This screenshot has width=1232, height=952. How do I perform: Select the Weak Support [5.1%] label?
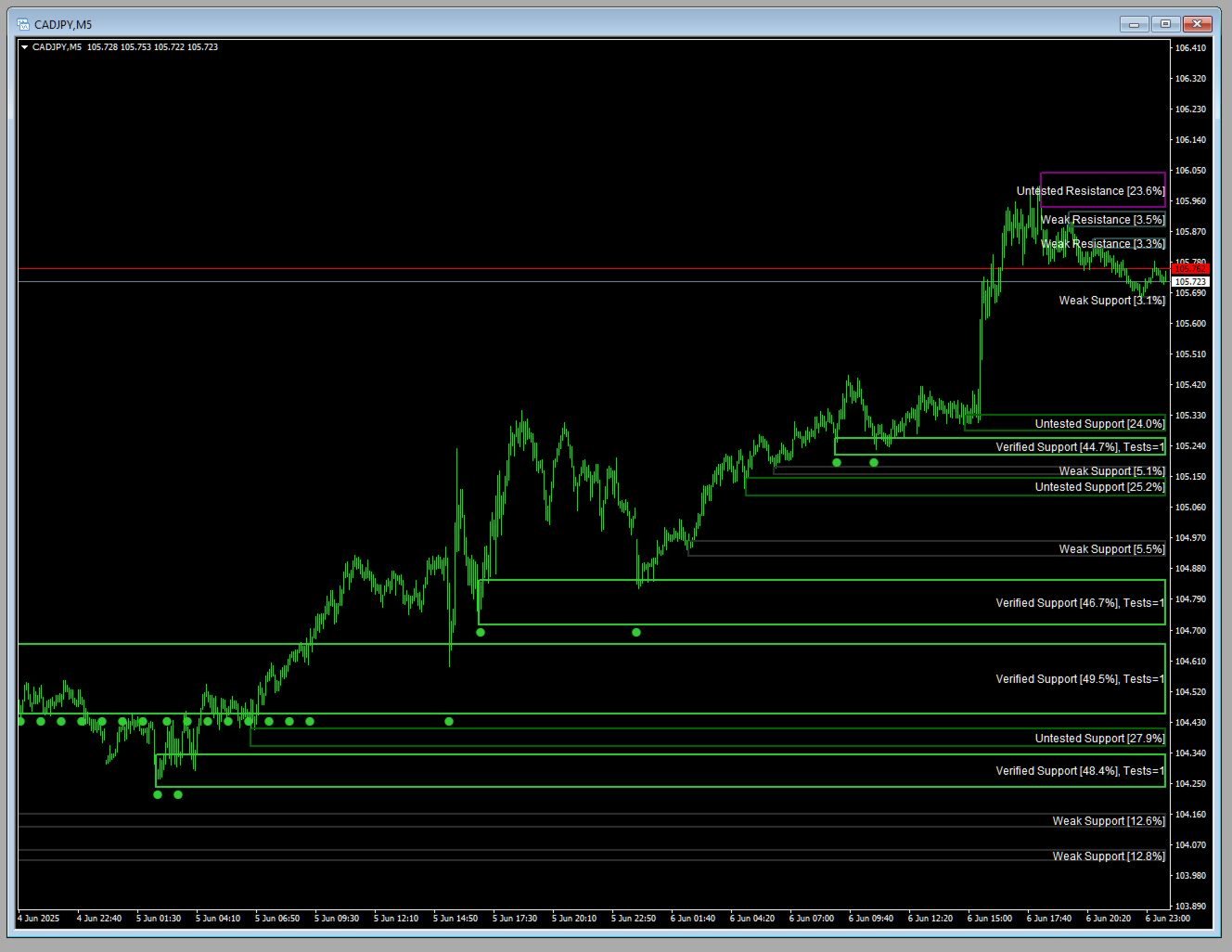[1112, 470]
